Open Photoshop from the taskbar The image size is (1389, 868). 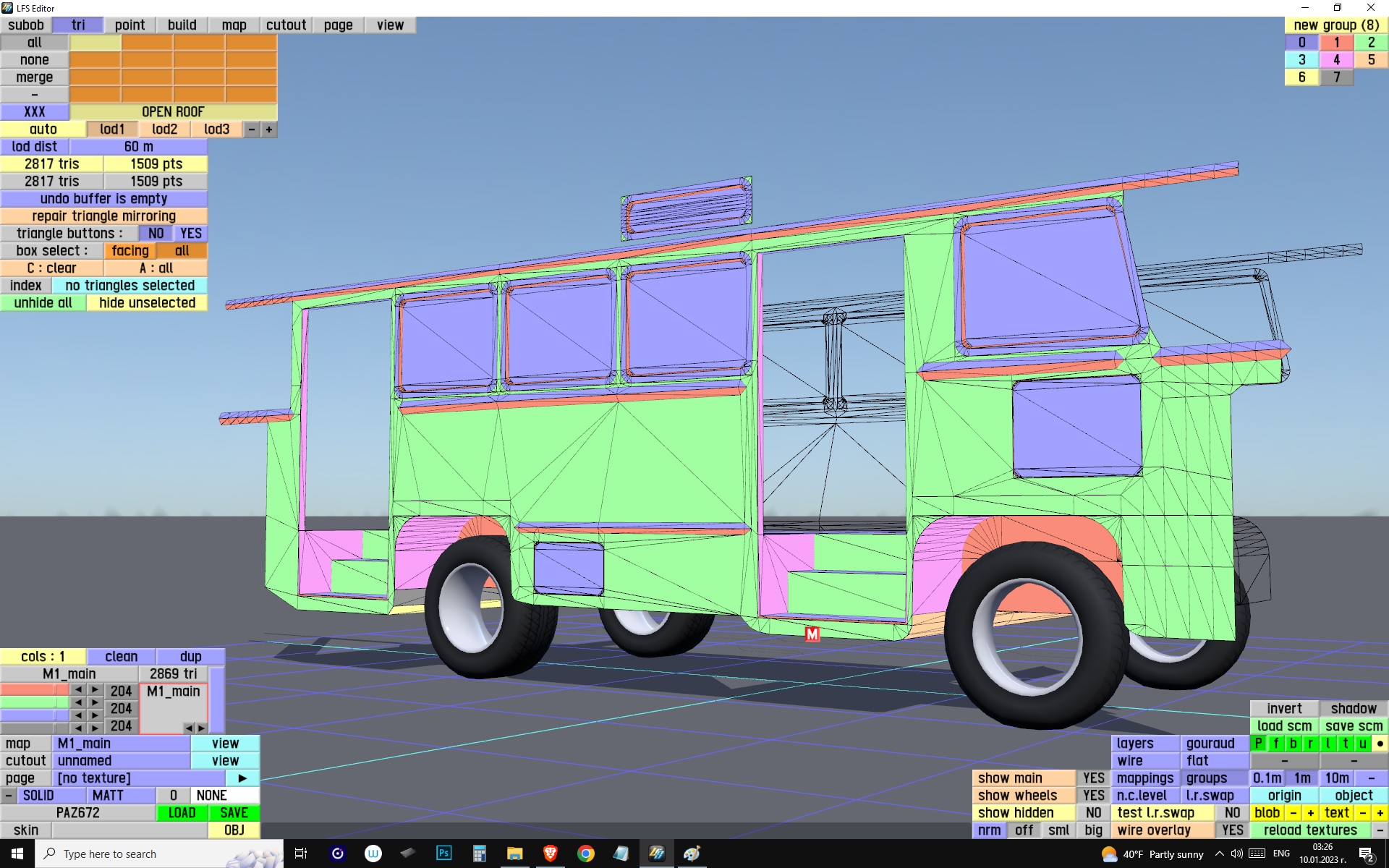tap(443, 854)
